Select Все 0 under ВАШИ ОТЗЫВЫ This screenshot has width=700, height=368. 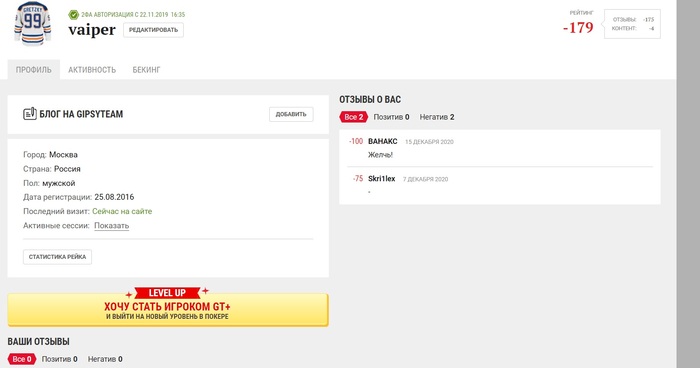tap(22, 359)
